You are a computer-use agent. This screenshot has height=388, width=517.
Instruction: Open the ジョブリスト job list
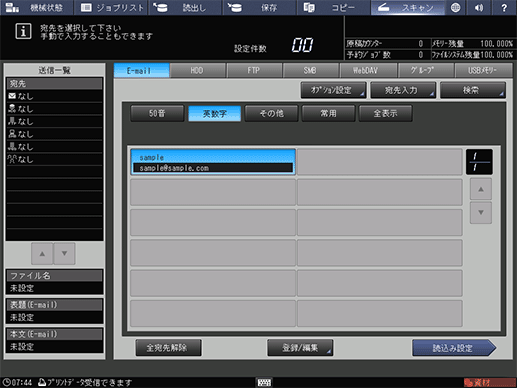[x=112, y=7]
